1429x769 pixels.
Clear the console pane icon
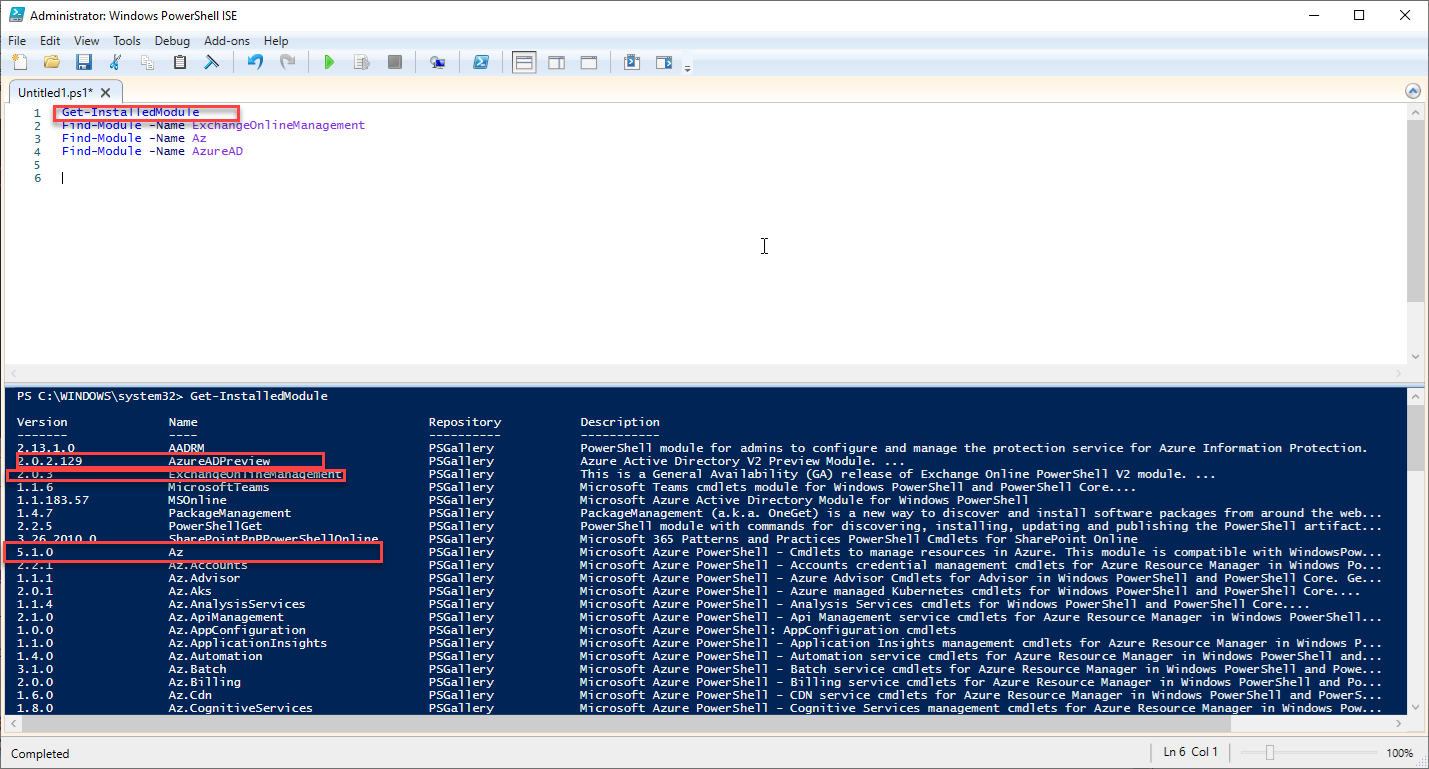(212, 63)
